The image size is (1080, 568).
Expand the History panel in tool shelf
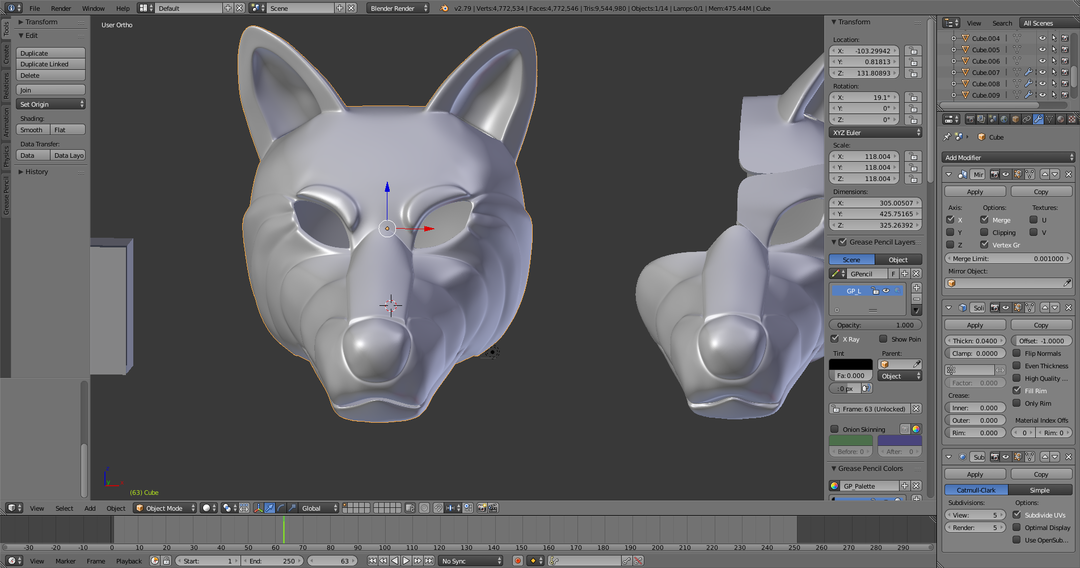pos(36,172)
